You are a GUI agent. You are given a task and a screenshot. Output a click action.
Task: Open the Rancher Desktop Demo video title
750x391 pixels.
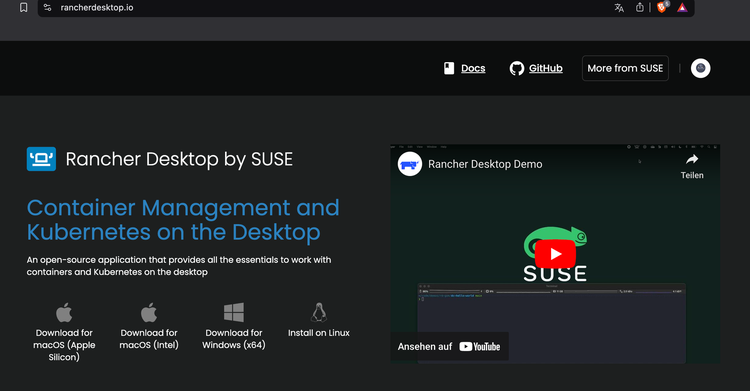pyautogui.click(x=485, y=164)
